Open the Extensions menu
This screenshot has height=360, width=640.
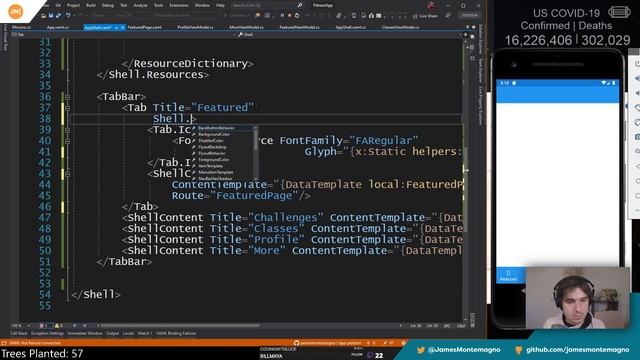coord(179,5)
